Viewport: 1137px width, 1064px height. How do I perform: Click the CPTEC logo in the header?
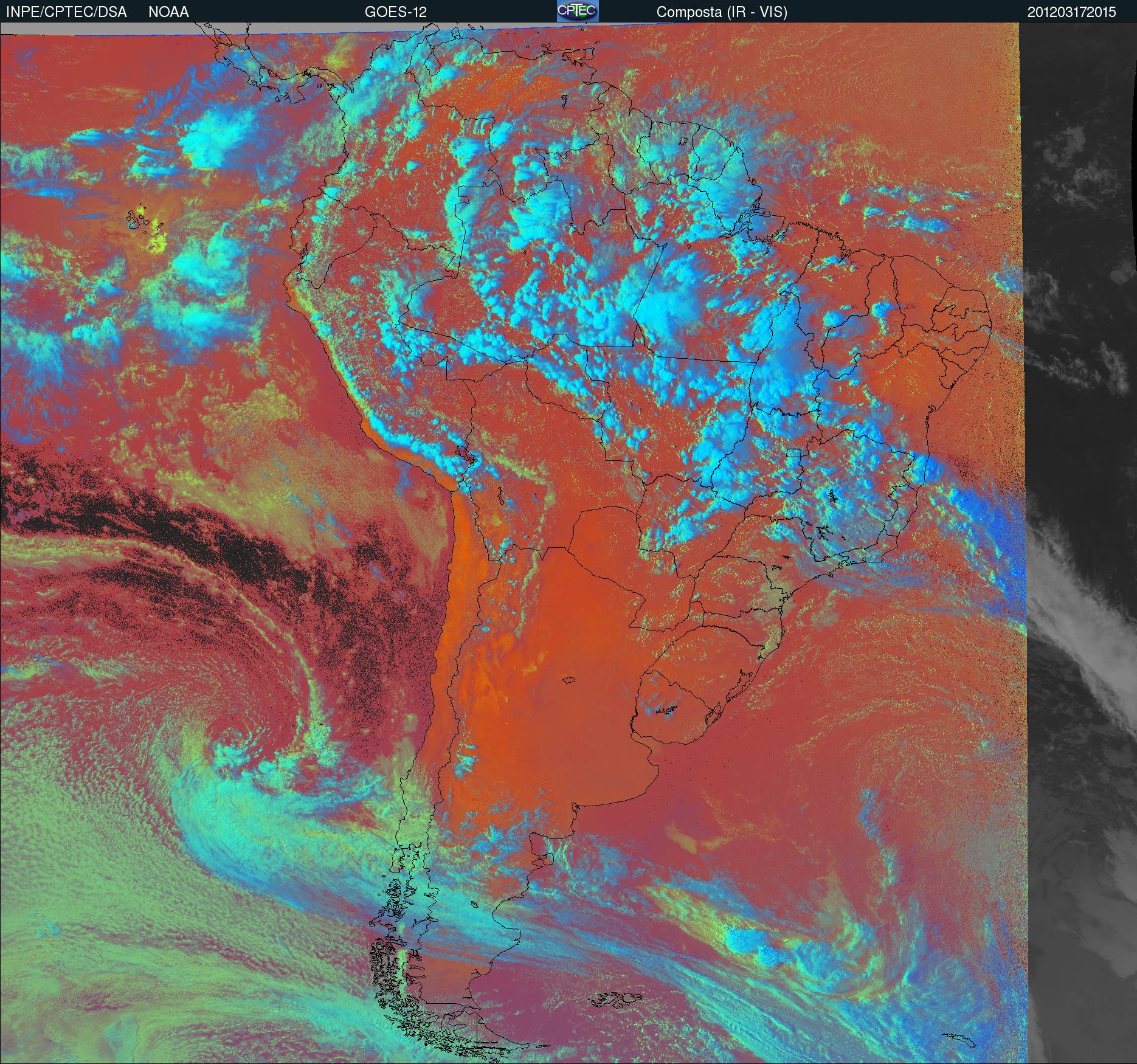(577, 12)
